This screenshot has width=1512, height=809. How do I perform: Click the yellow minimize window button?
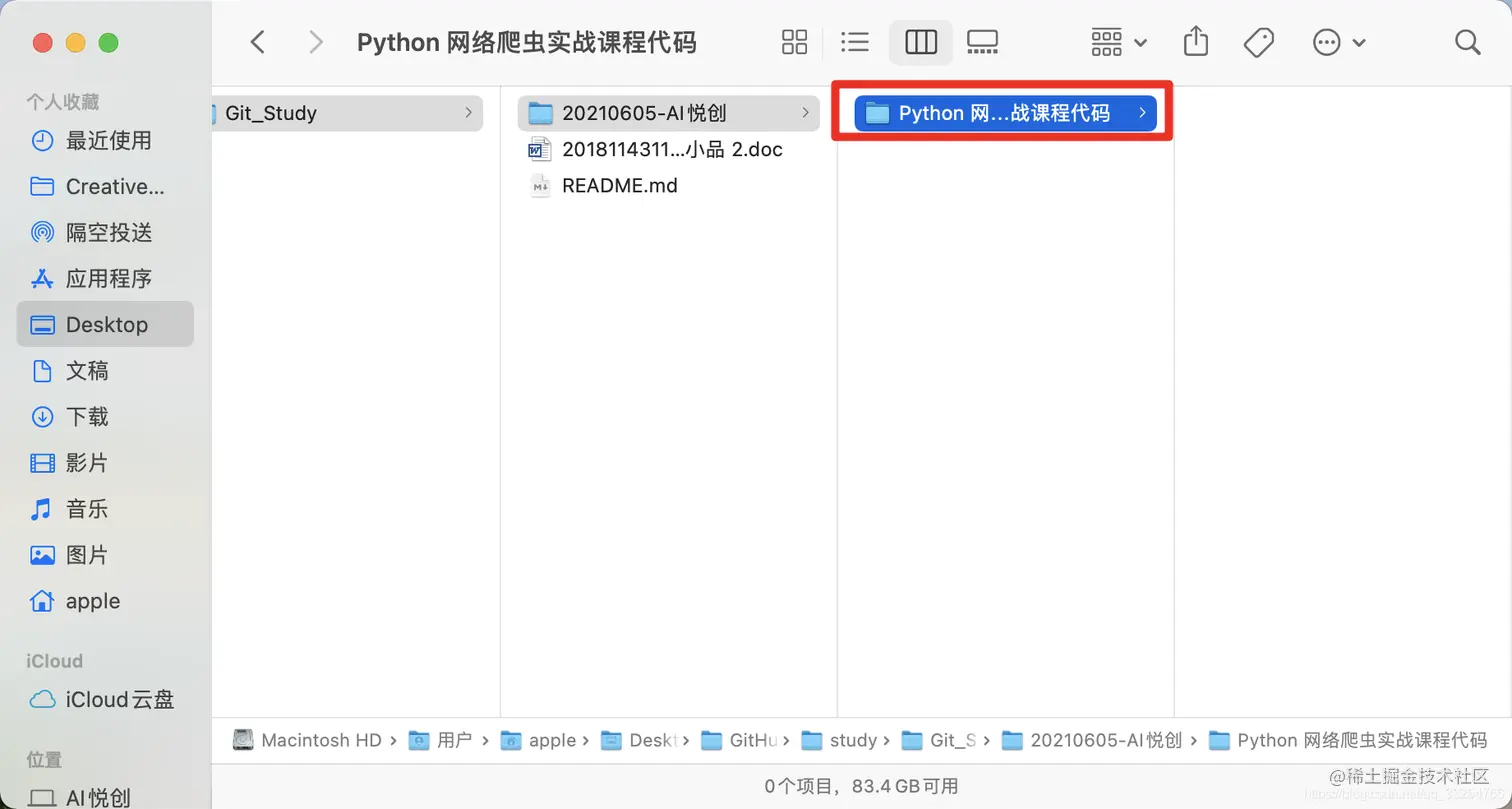tap(76, 43)
